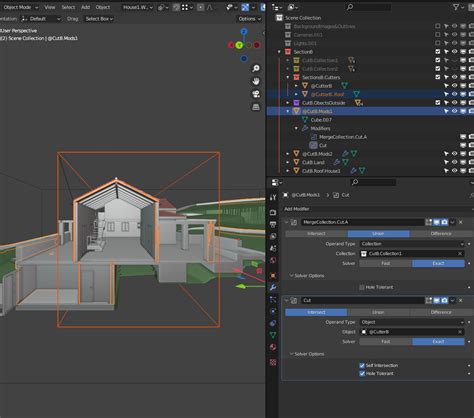Check the Lights.001 collection enable checkbox
The image size is (474, 418).
click(438, 43)
